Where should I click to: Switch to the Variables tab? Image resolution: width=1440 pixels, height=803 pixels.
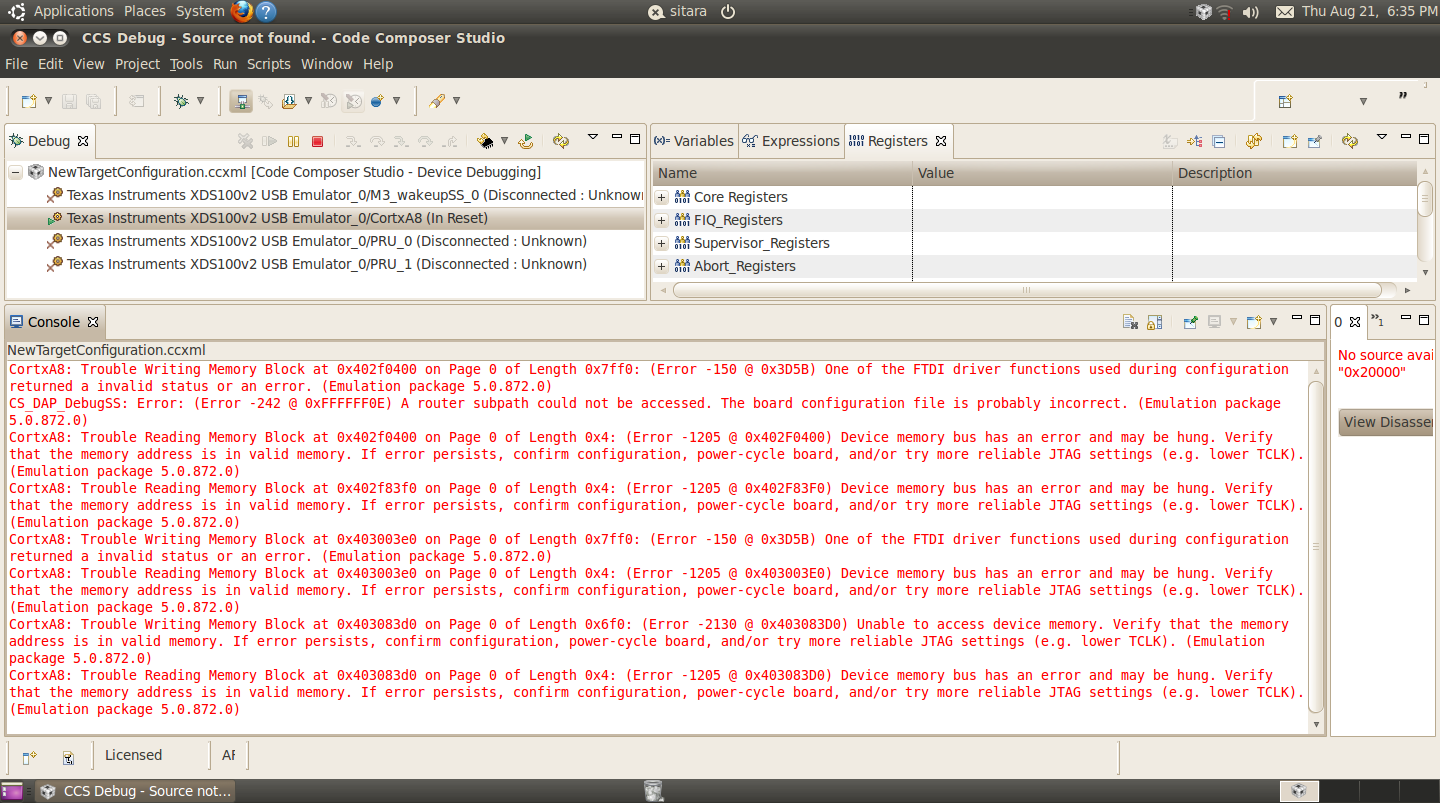694,141
